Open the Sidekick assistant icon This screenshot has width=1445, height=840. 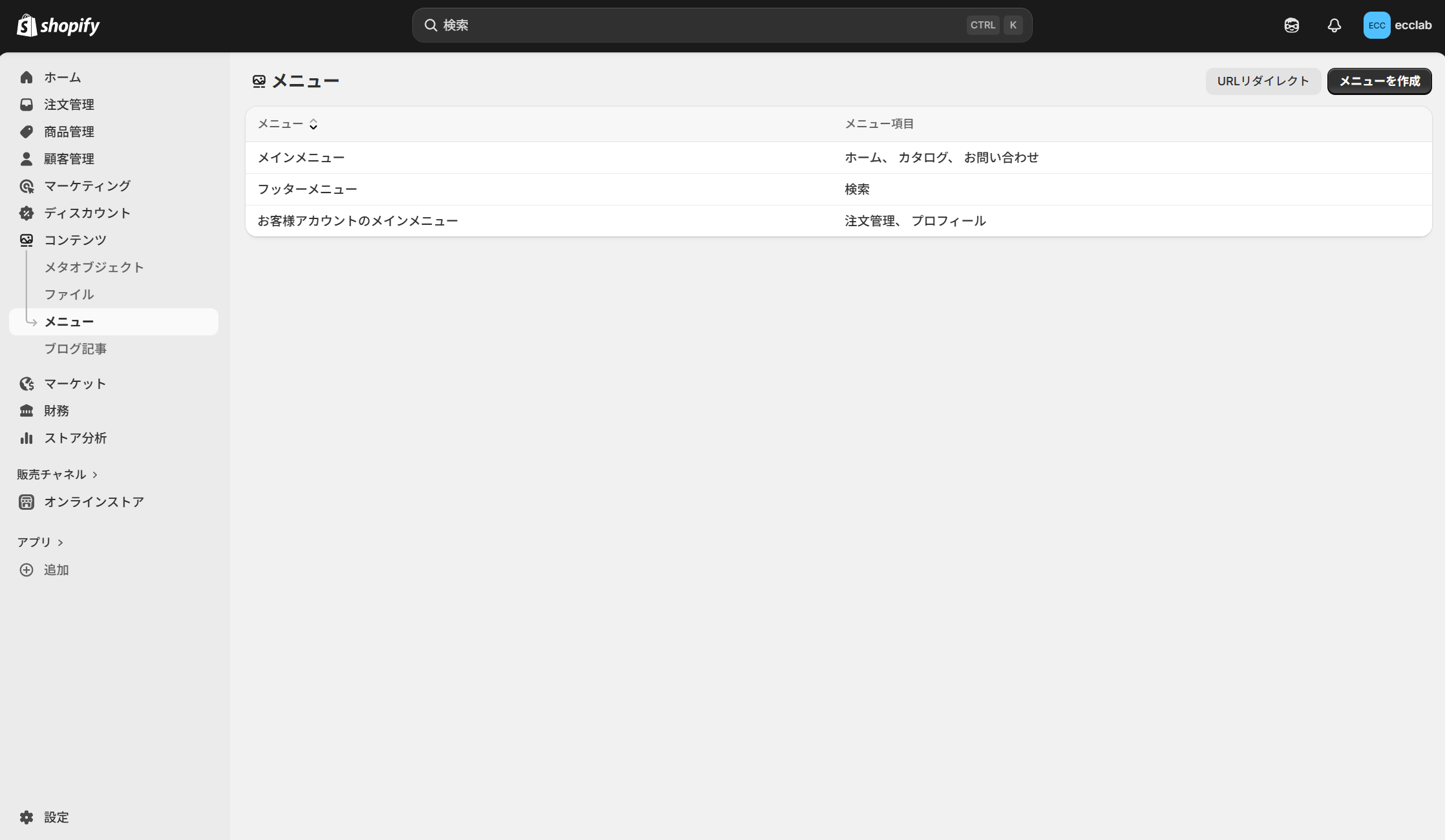point(1291,25)
